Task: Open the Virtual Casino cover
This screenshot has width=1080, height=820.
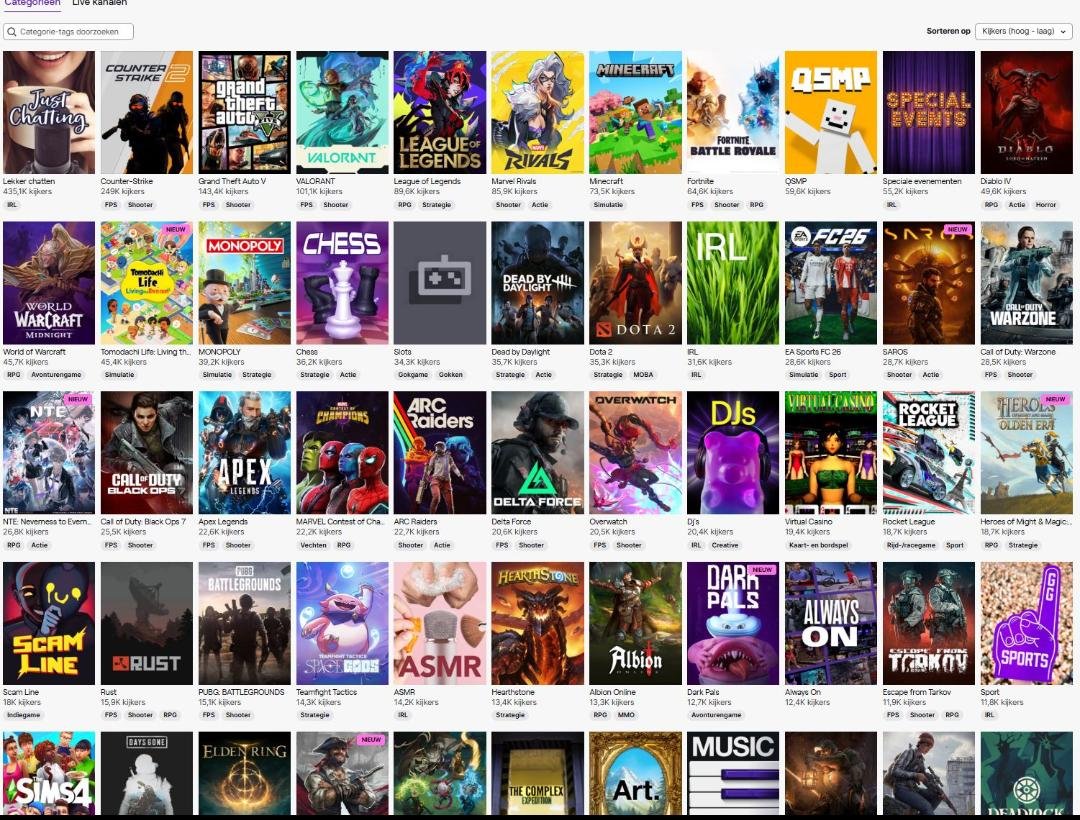Action: pos(831,453)
